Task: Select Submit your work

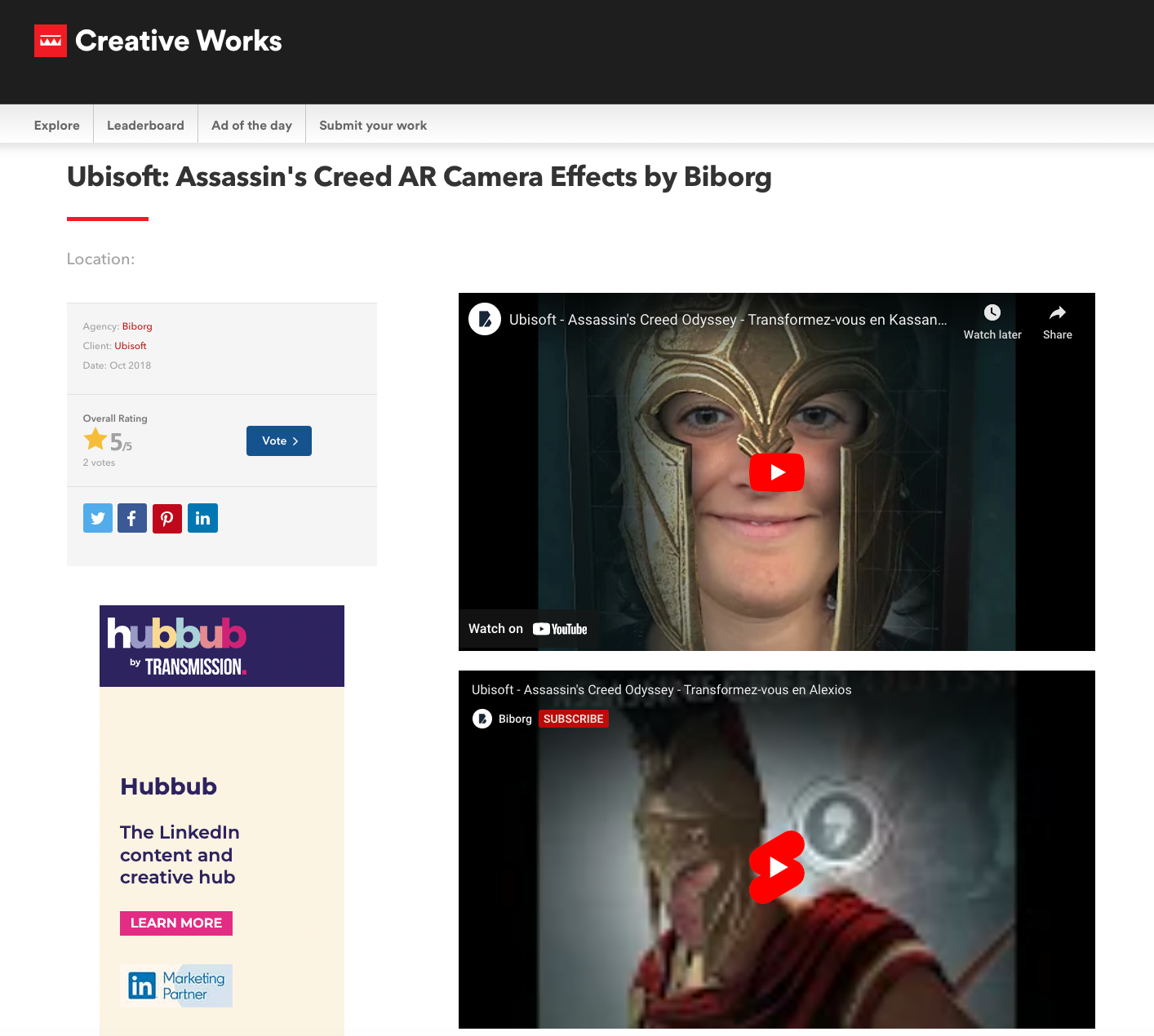Action: click(373, 125)
